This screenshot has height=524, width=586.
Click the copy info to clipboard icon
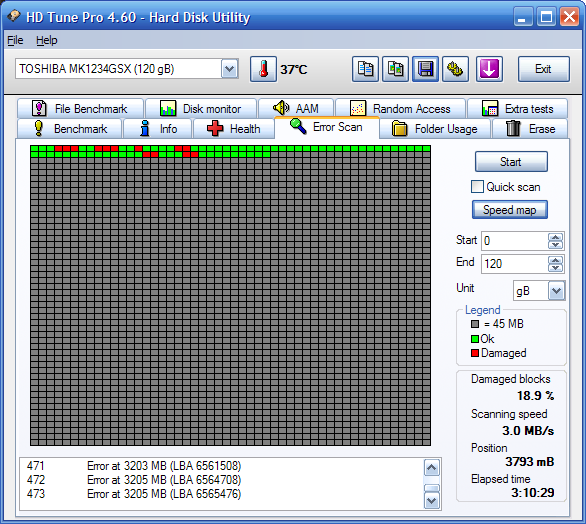pyautogui.click(x=365, y=69)
